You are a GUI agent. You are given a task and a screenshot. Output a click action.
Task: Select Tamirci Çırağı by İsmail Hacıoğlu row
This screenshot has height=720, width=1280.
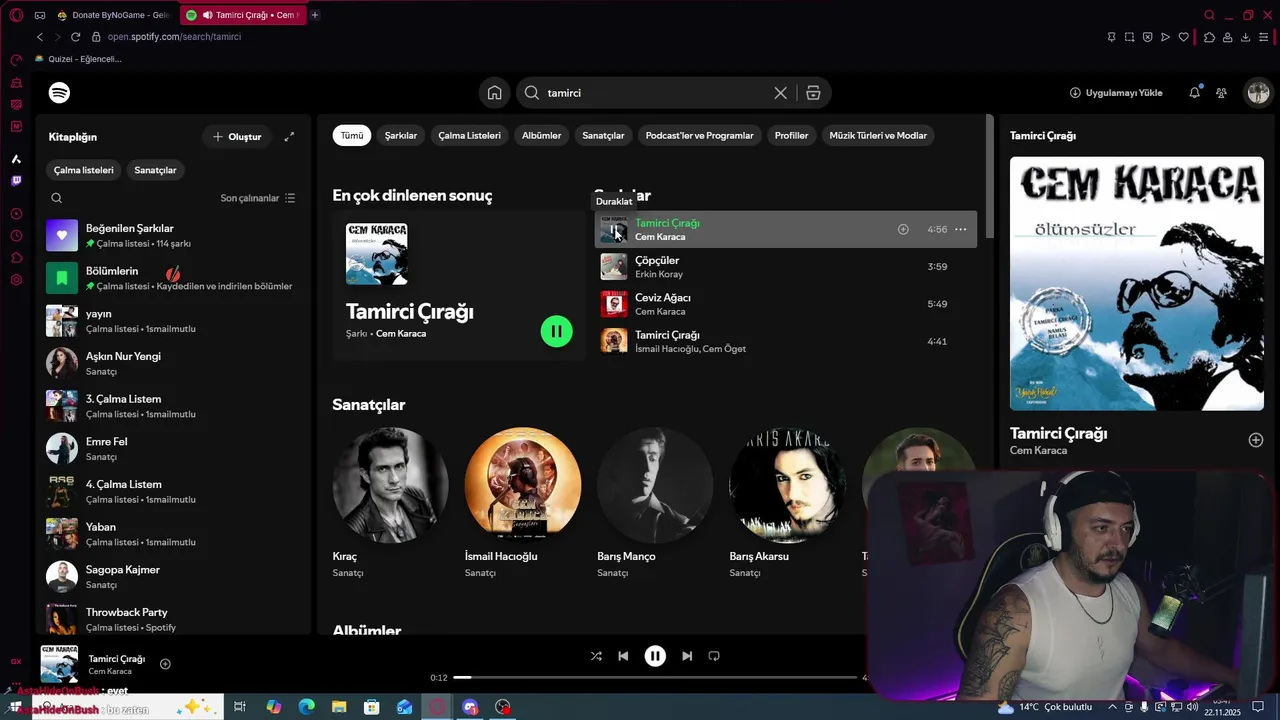[786, 341]
